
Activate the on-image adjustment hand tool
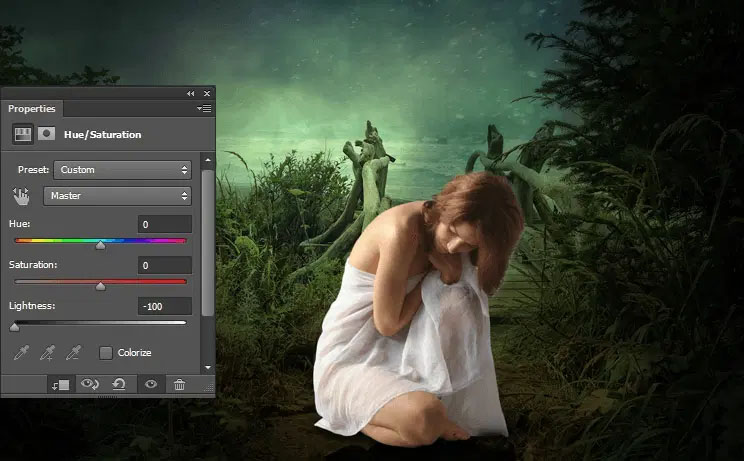coord(21,196)
